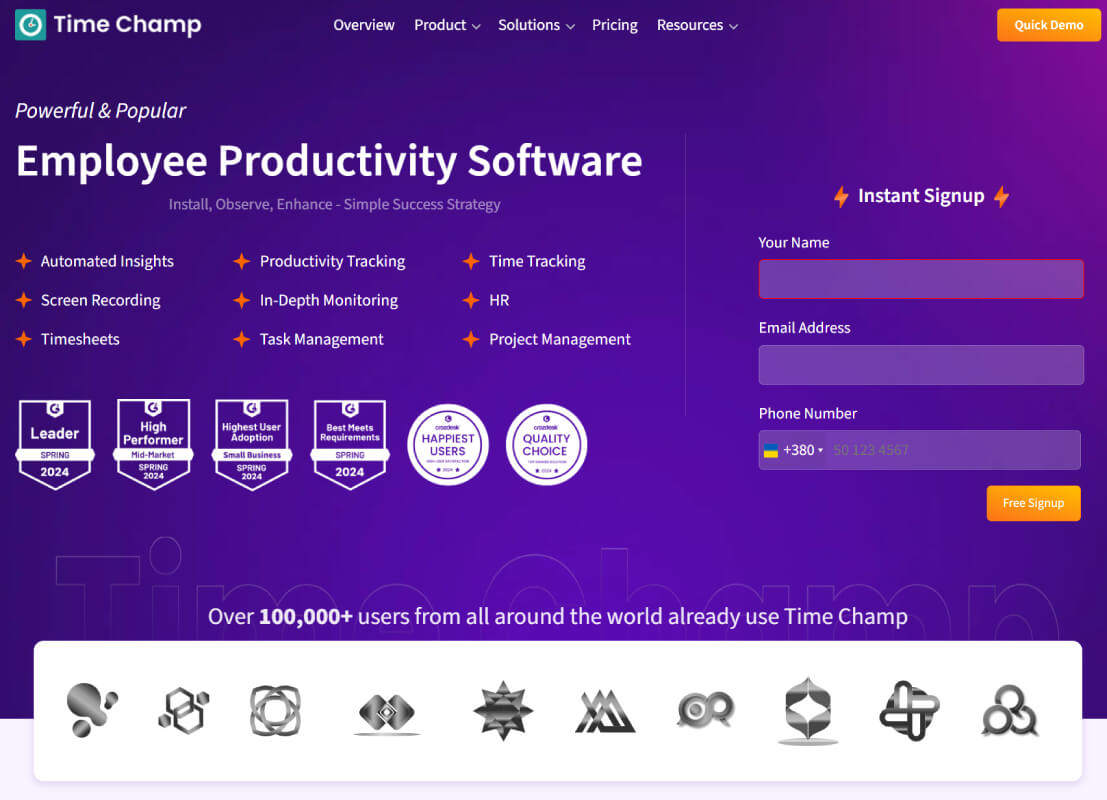Image resolution: width=1107 pixels, height=800 pixels.
Task: Click the interlocking rings client logo
Action: [x=275, y=710]
